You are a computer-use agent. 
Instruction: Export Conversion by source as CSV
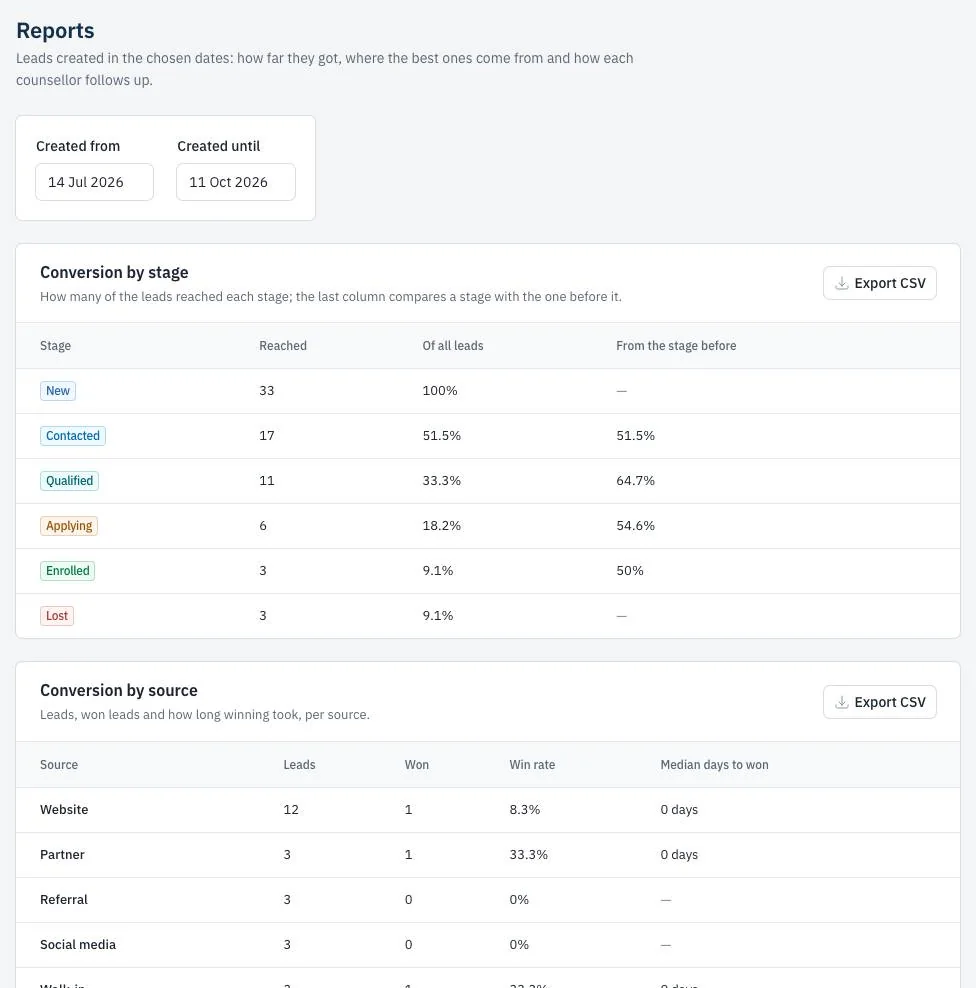(880, 702)
